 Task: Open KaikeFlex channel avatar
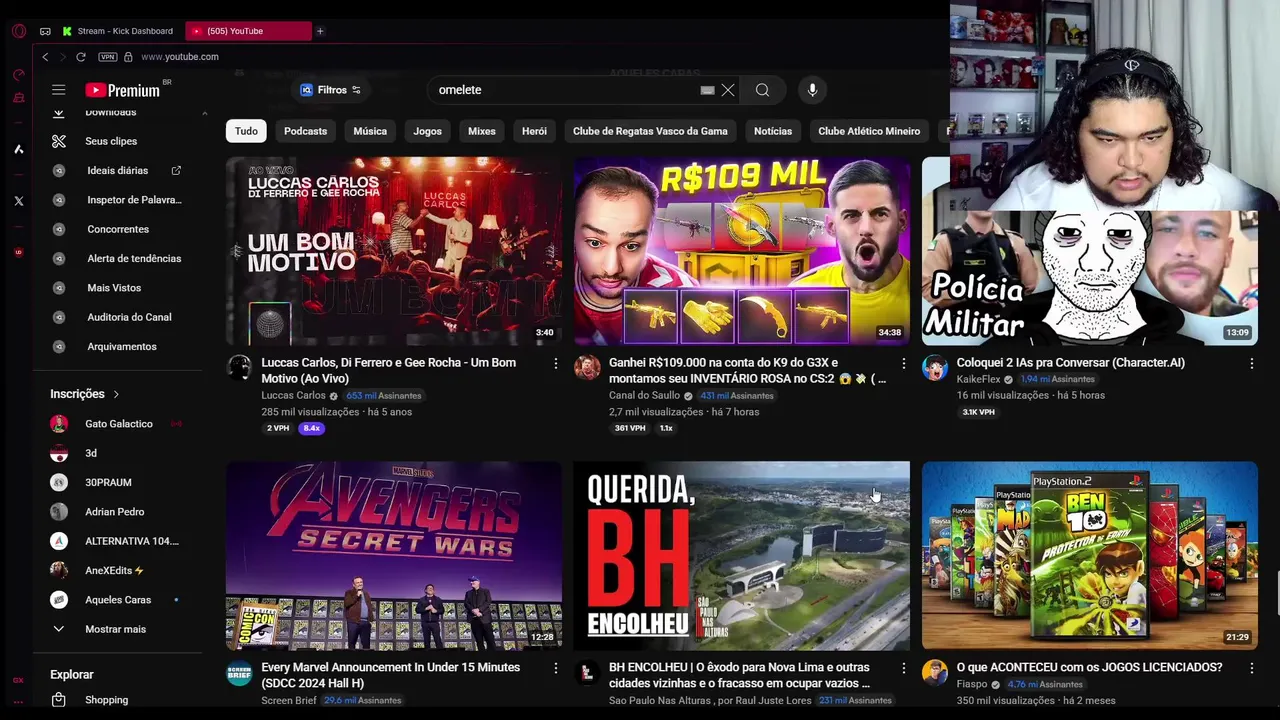click(935, 368)
